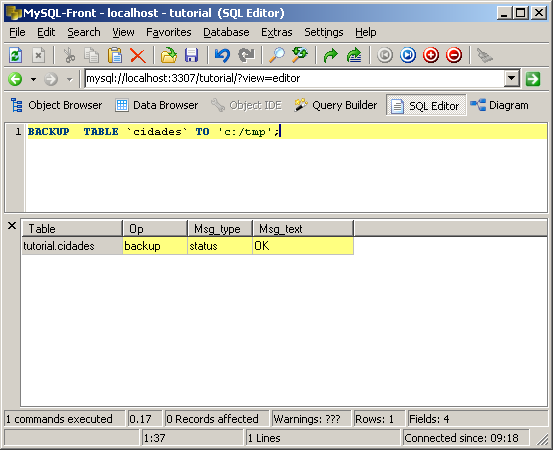Viewport: 553px width, 450px height.
Task: Run the query with the green arrow icon
Action: (x=331, y=55)
